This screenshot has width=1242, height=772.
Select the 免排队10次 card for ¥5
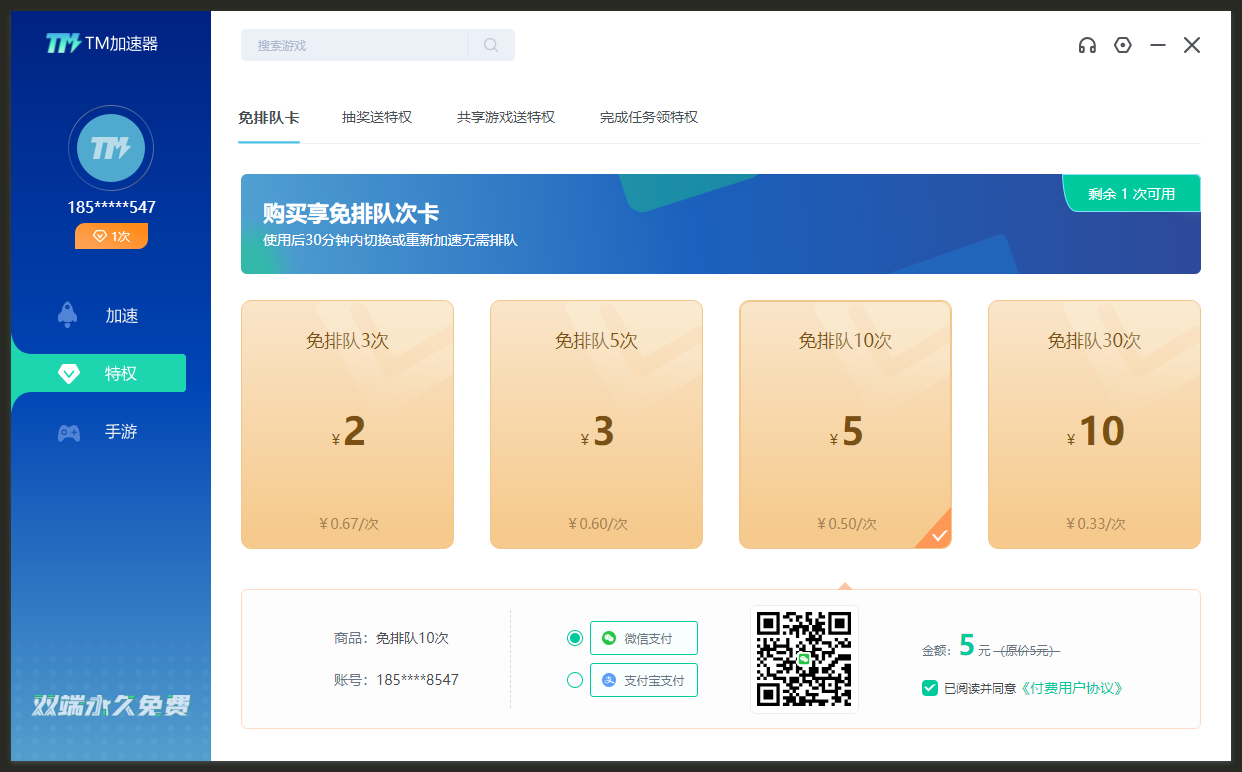tap(845, 424)
